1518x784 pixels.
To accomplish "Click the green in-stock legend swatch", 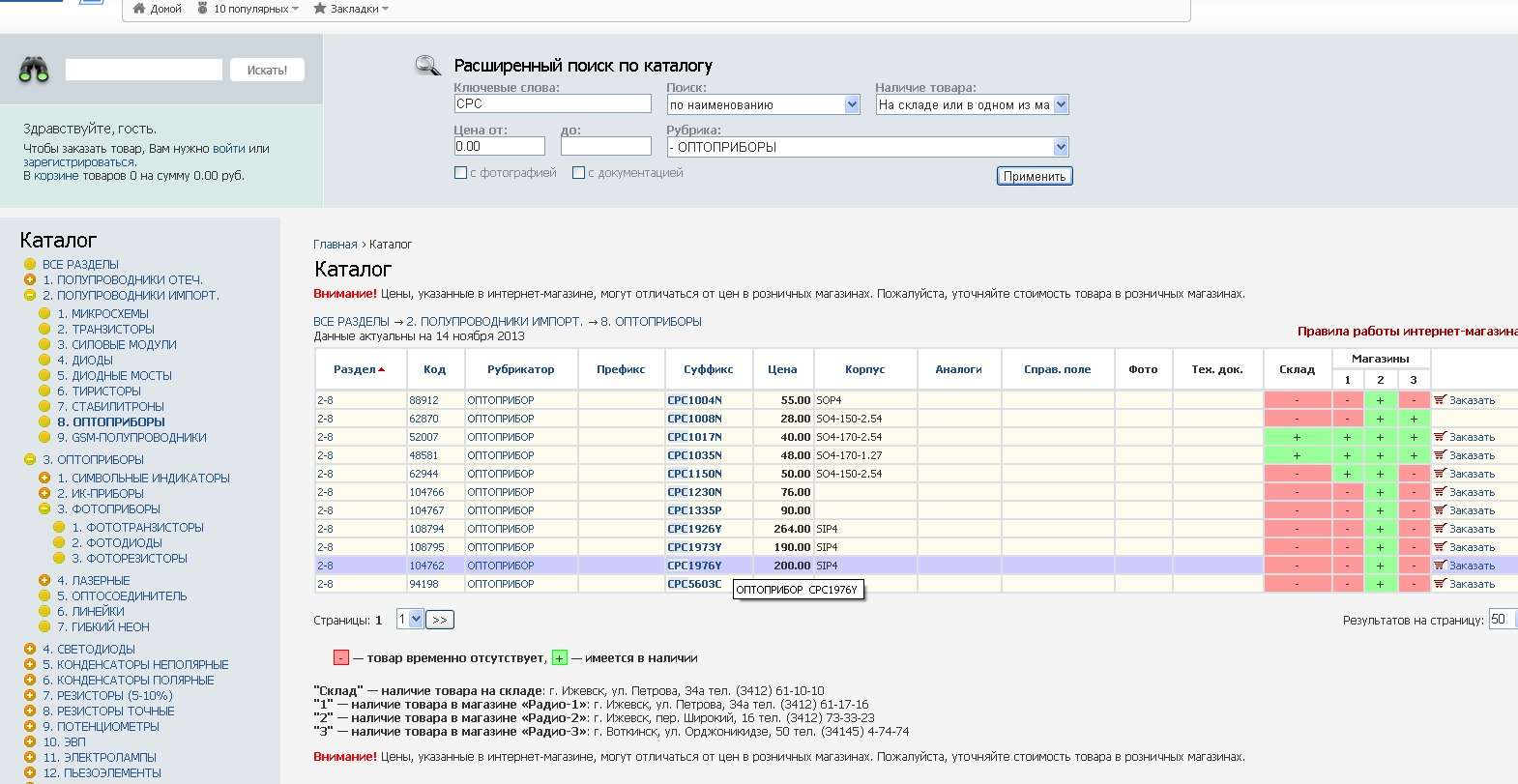I will tap(559, 658).
